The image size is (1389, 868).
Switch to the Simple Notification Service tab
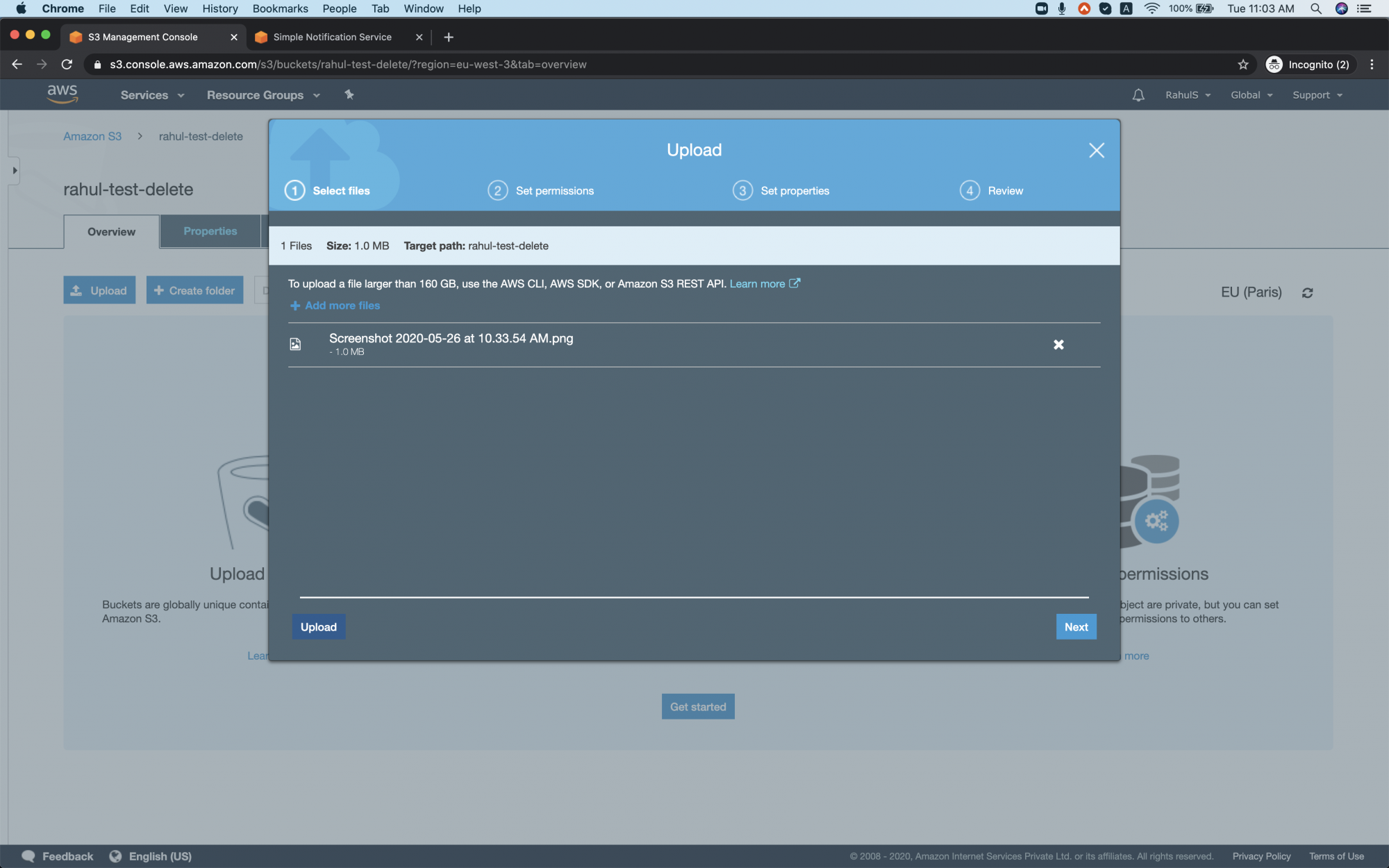coord(331,37)
